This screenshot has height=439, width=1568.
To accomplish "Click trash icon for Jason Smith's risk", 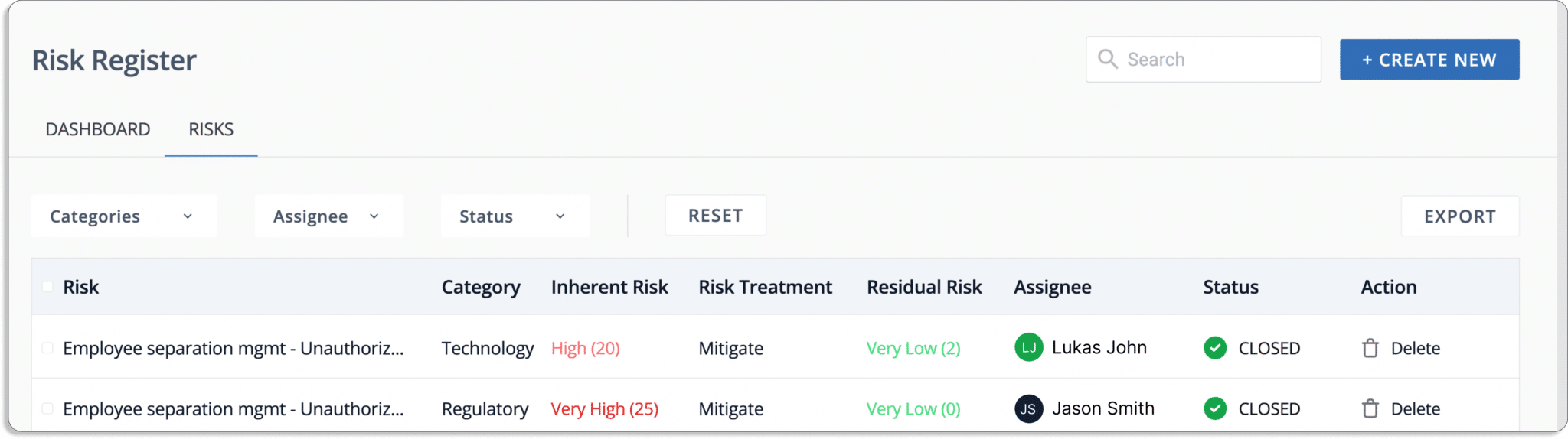I will 1370,408.
